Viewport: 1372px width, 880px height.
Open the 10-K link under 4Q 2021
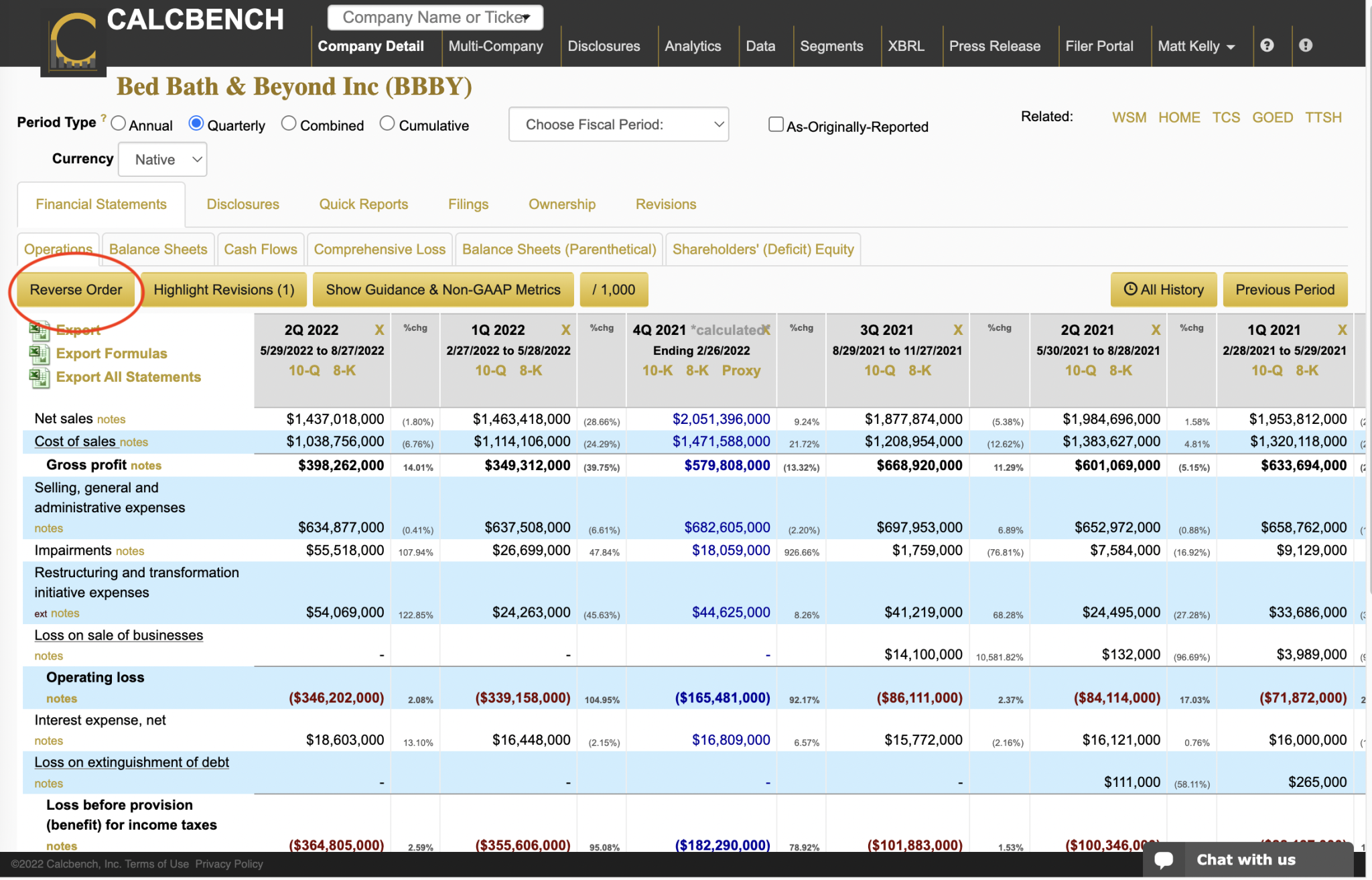coord(657,370)
